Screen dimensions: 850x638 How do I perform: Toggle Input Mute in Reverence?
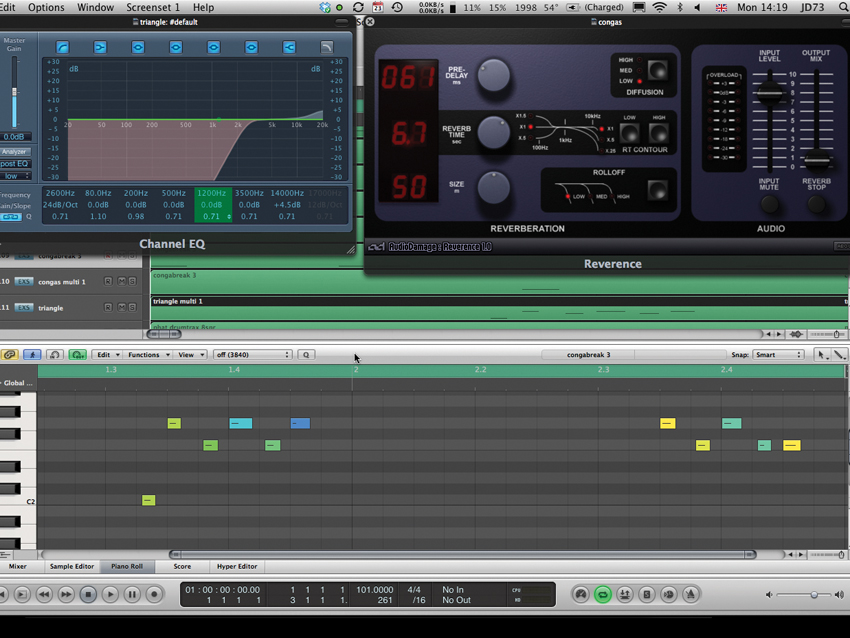769,204
